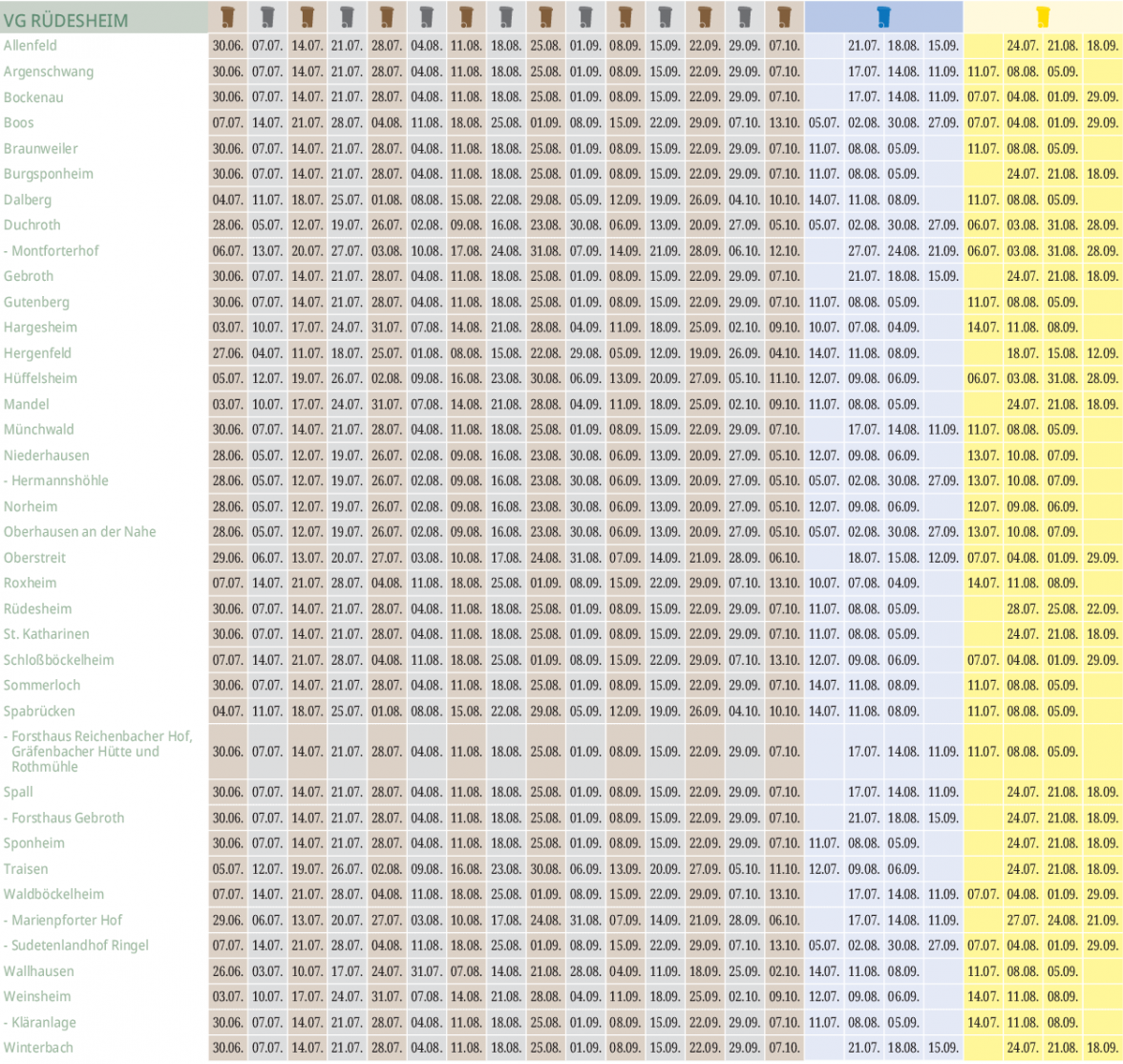Select the Wallhausen row label
Screen dimensions: 1123x1064
pos(38,971)
